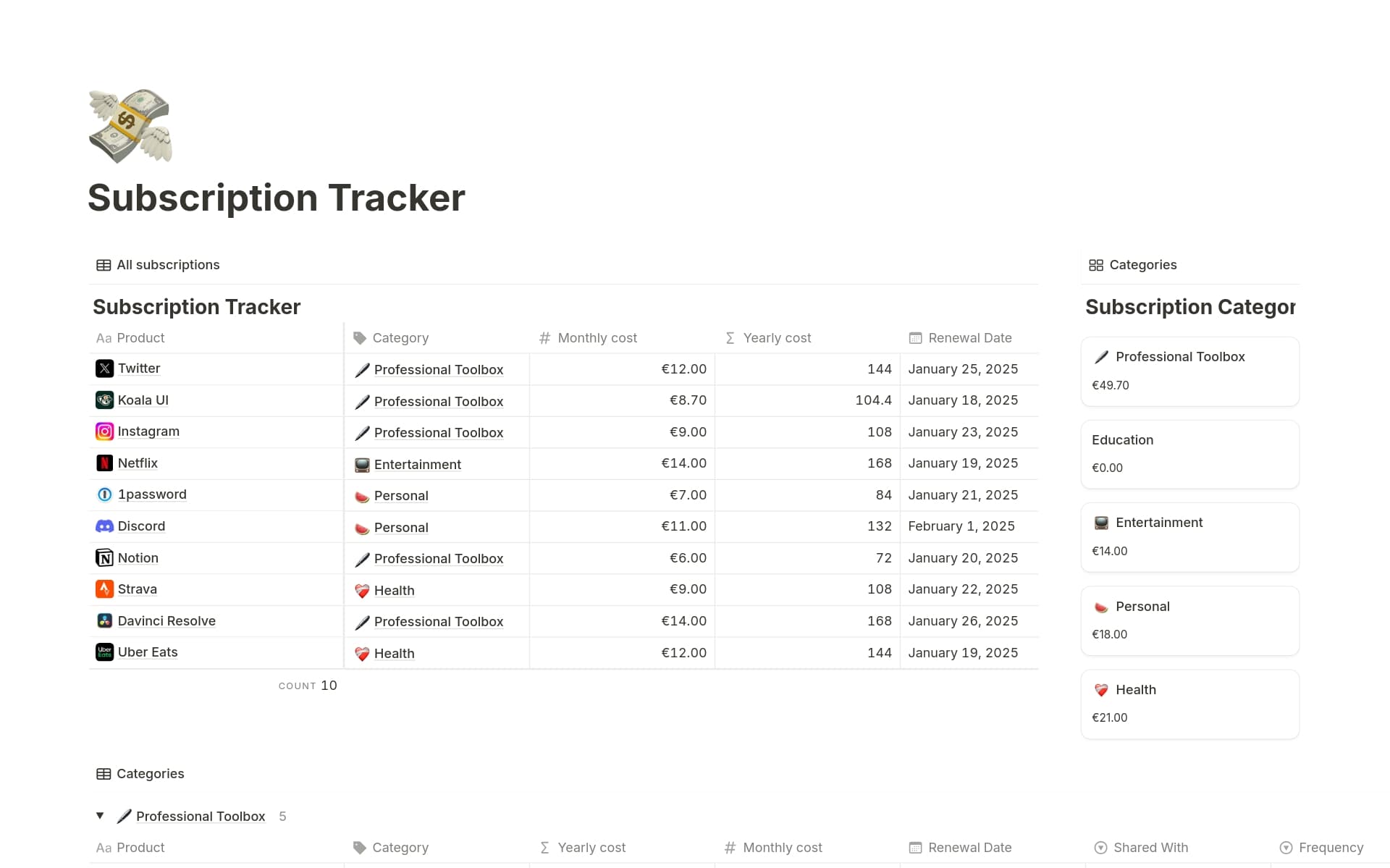Click the Netflix app icon

tap(104, 463)
